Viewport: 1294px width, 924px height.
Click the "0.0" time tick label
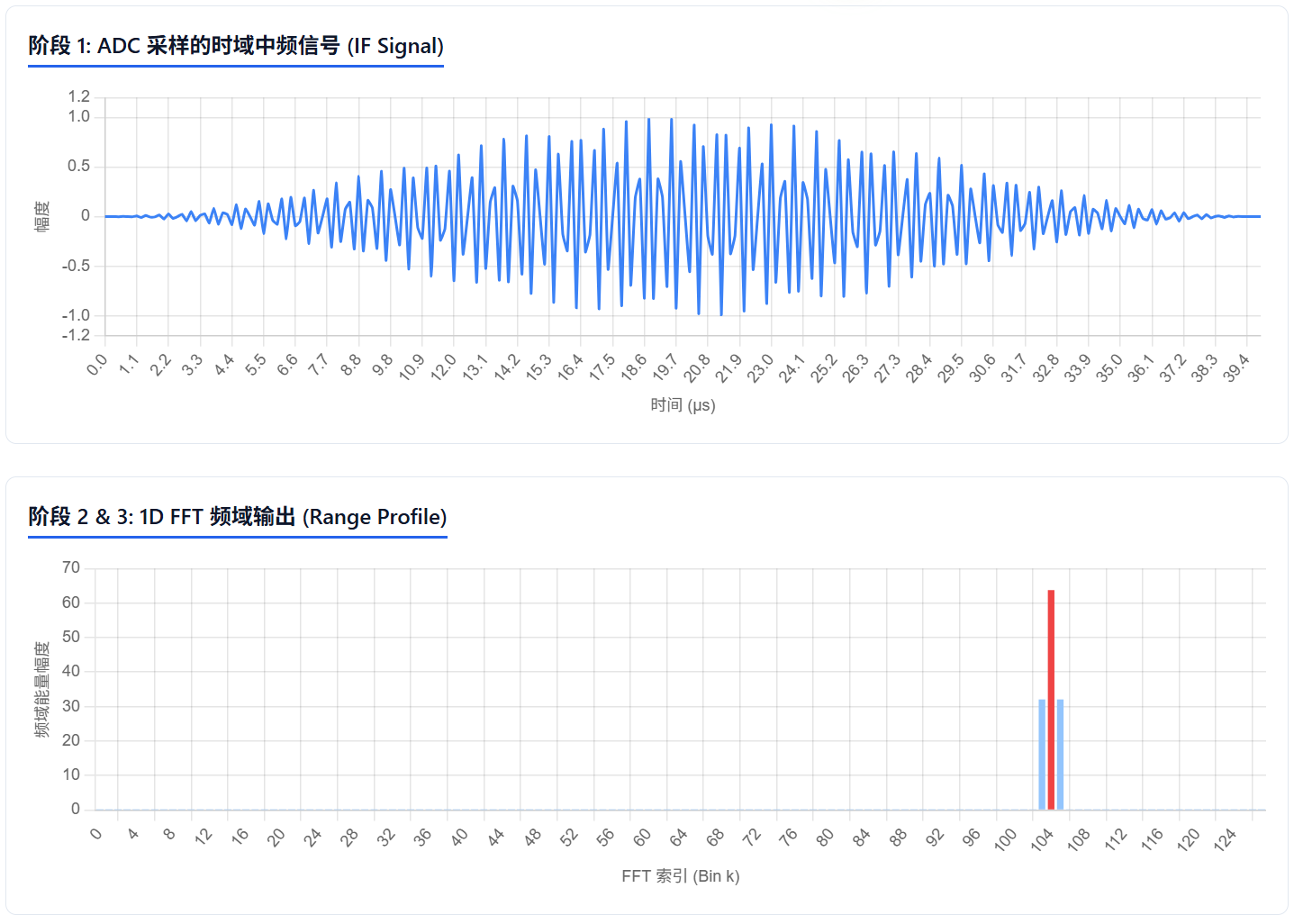pyautogui.click(x=96, y=365)
